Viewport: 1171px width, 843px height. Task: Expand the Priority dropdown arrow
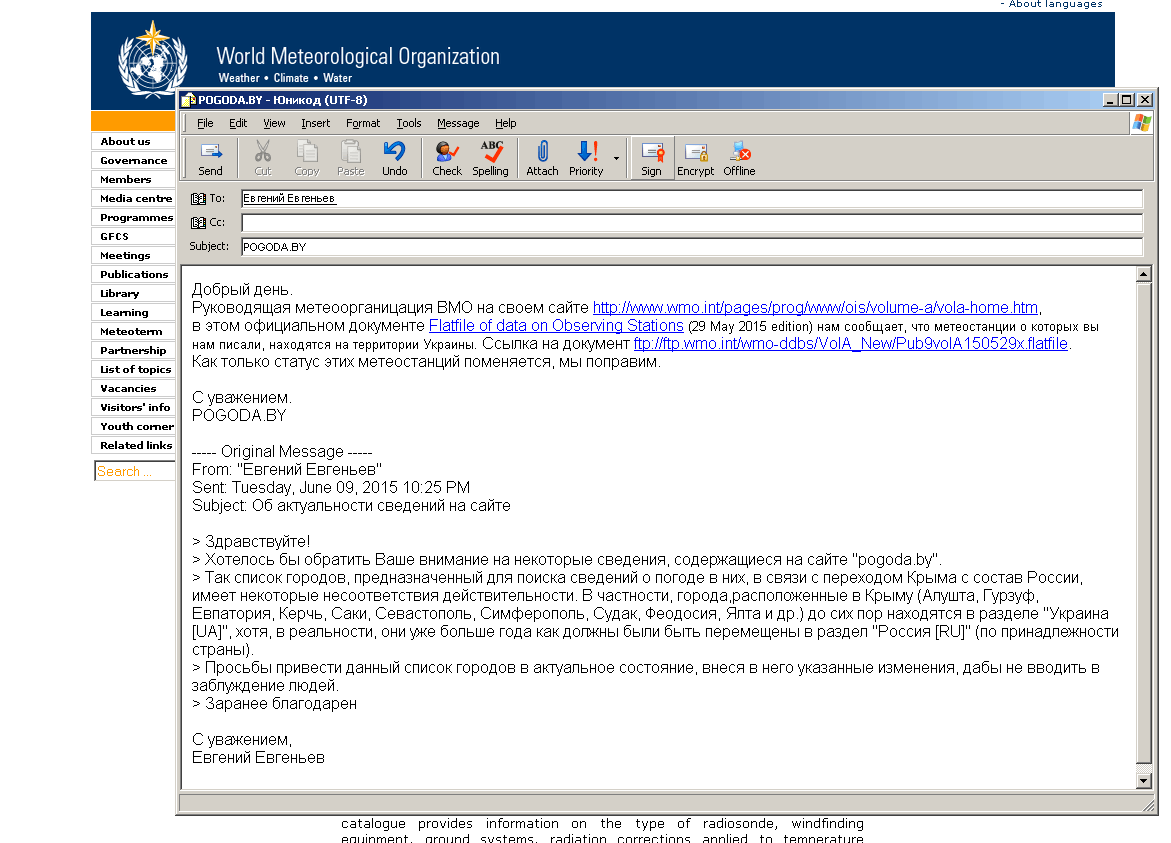pos(616,158)
